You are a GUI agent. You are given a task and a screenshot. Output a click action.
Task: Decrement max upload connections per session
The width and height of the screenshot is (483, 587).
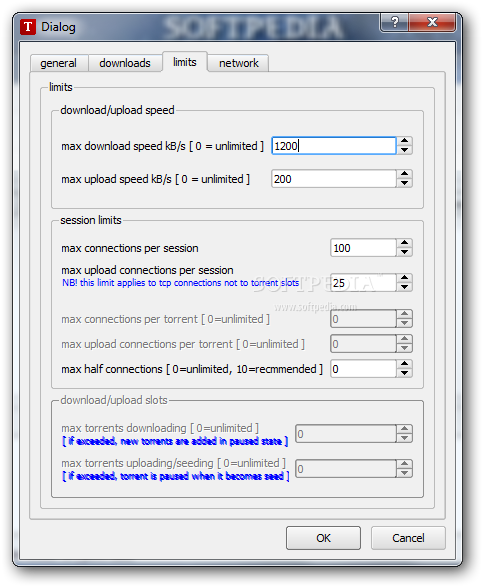[x=404, y=287]
